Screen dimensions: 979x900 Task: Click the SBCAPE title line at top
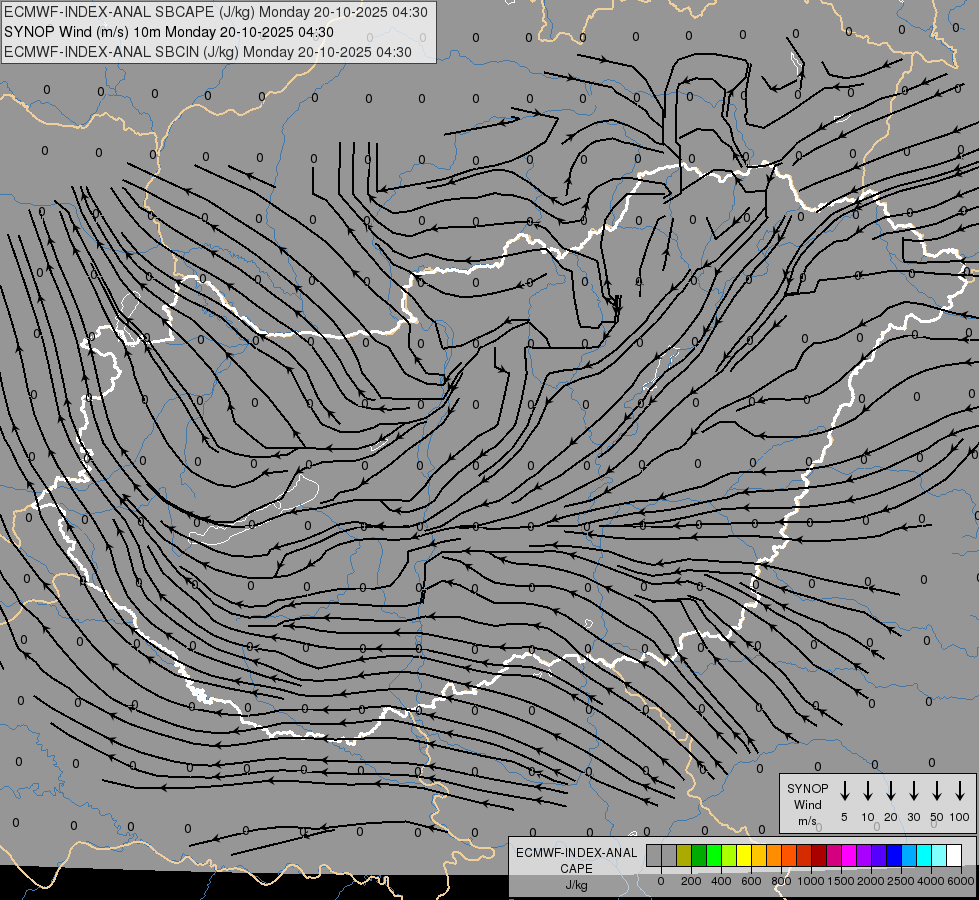[x=215, y=12]
